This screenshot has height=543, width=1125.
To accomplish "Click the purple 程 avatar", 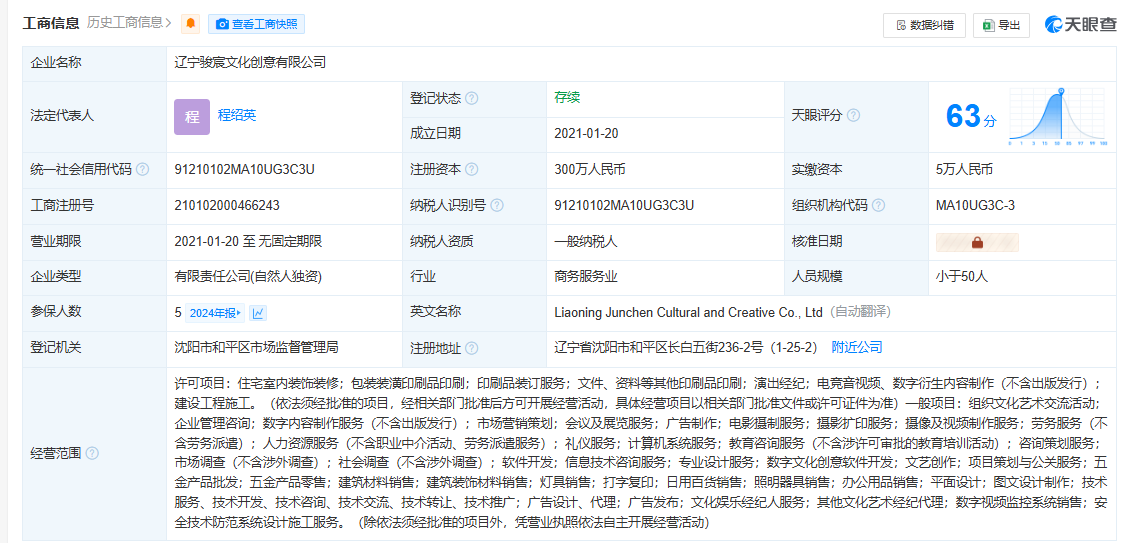I will click(192, 117).
